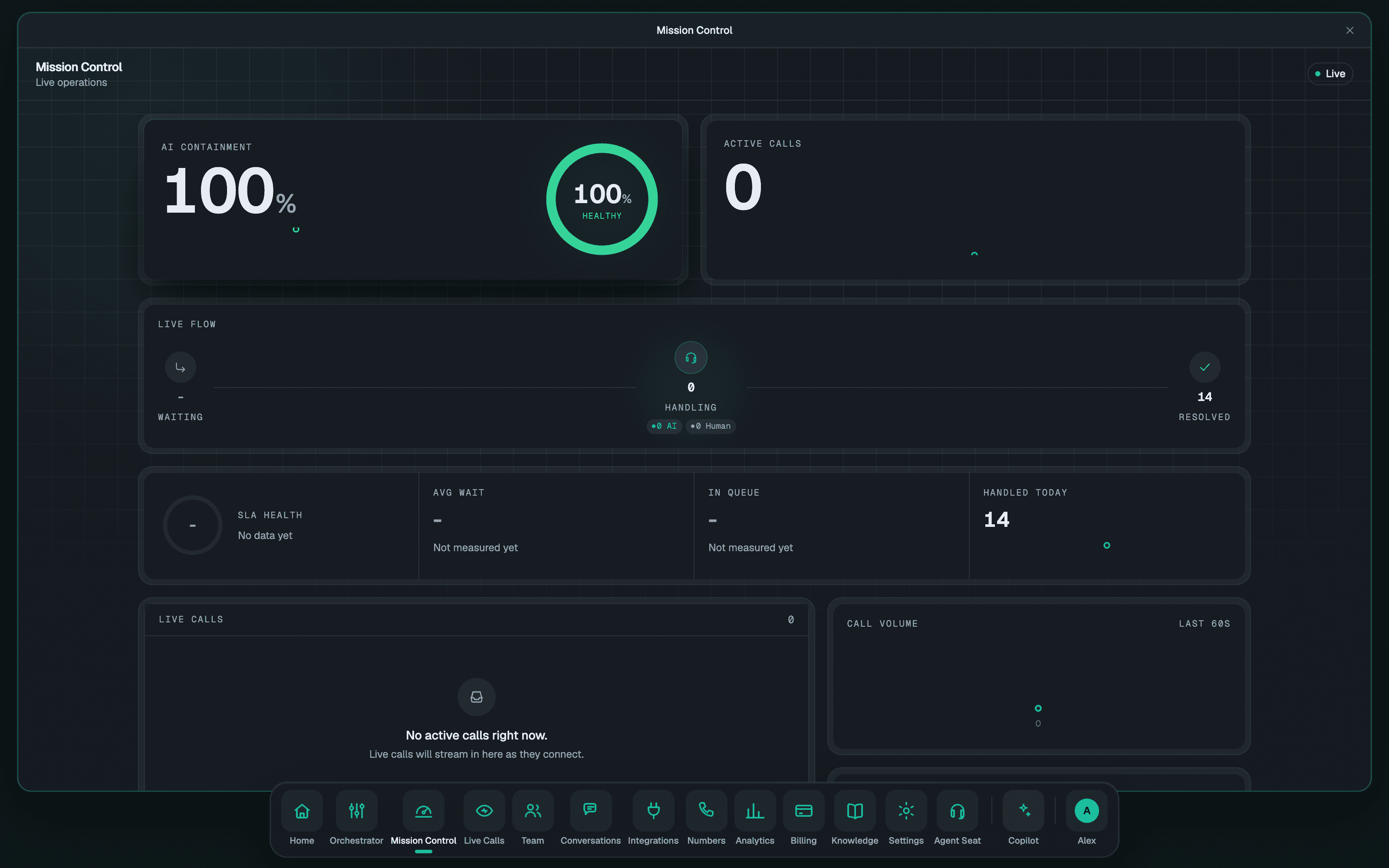Click the Handling count 0 in Live Flow
The height and width of the screenshot is (868, 1389).
pyautogui.click(x=691, y=388)
